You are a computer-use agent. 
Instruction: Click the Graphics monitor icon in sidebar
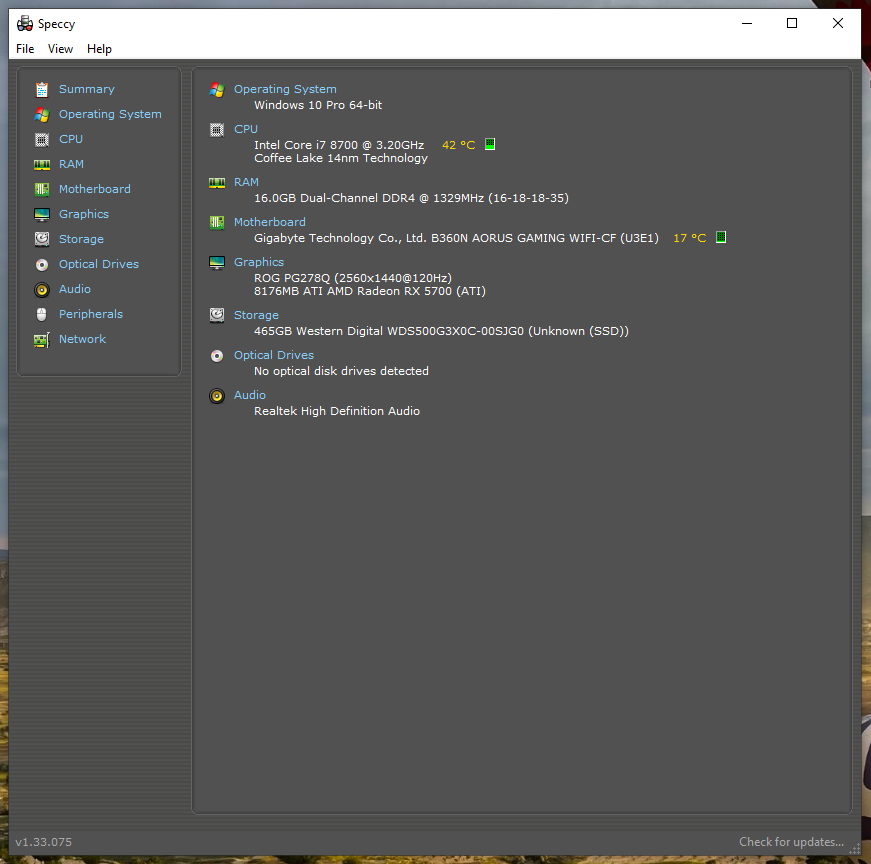click(41, 214)
